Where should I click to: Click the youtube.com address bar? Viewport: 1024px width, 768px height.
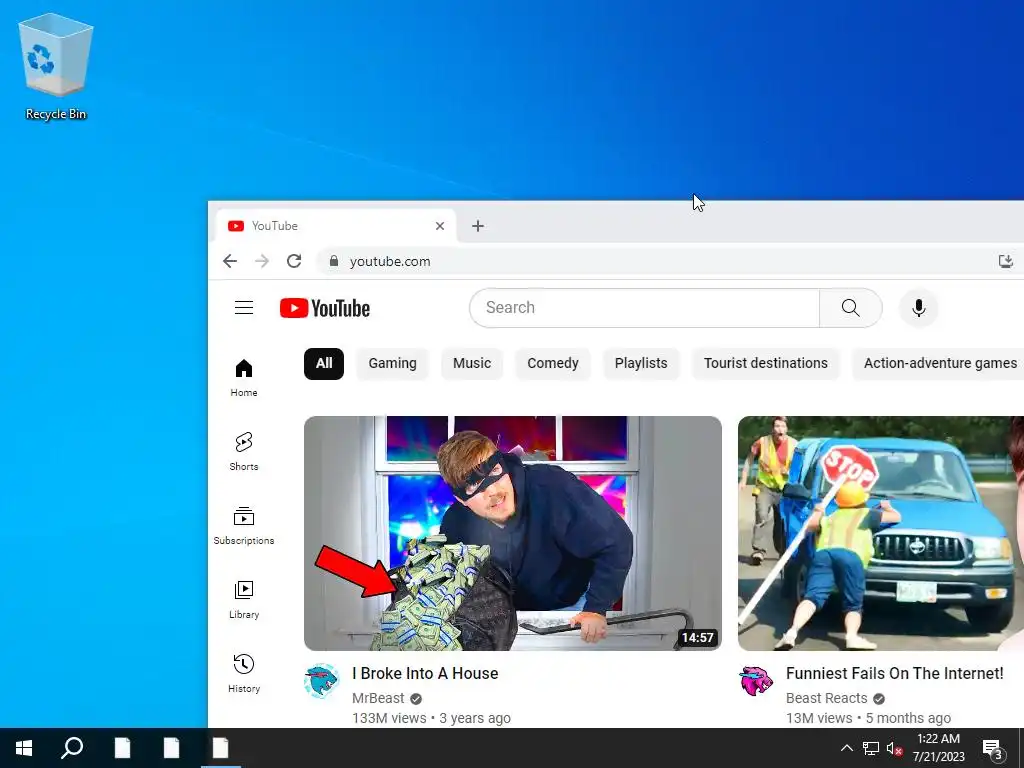pyautogui.click(x=666, y=261)
